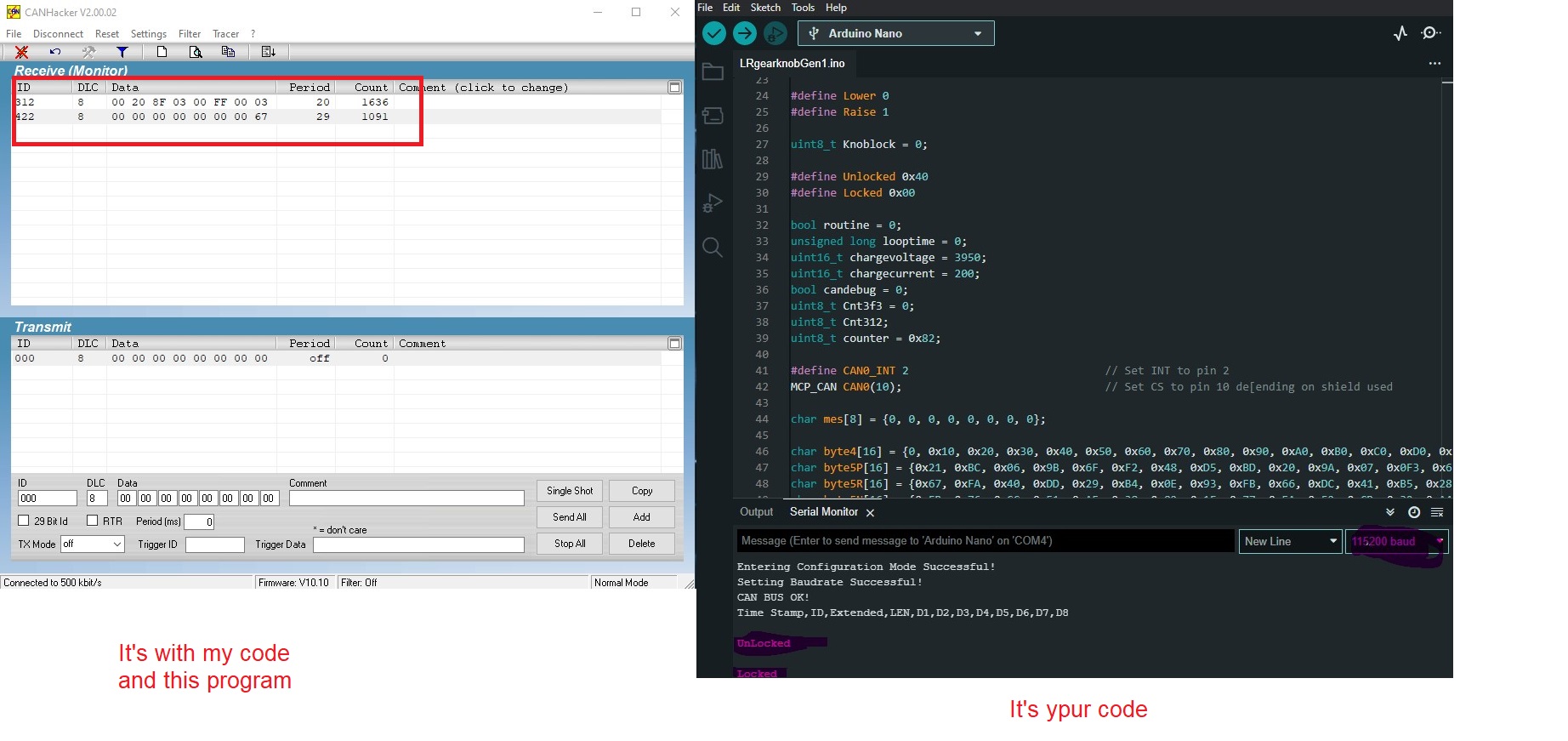Enable the 29 Bit Id checkbox
Screen dimensions: 1568x741
(x=24, y=521)
